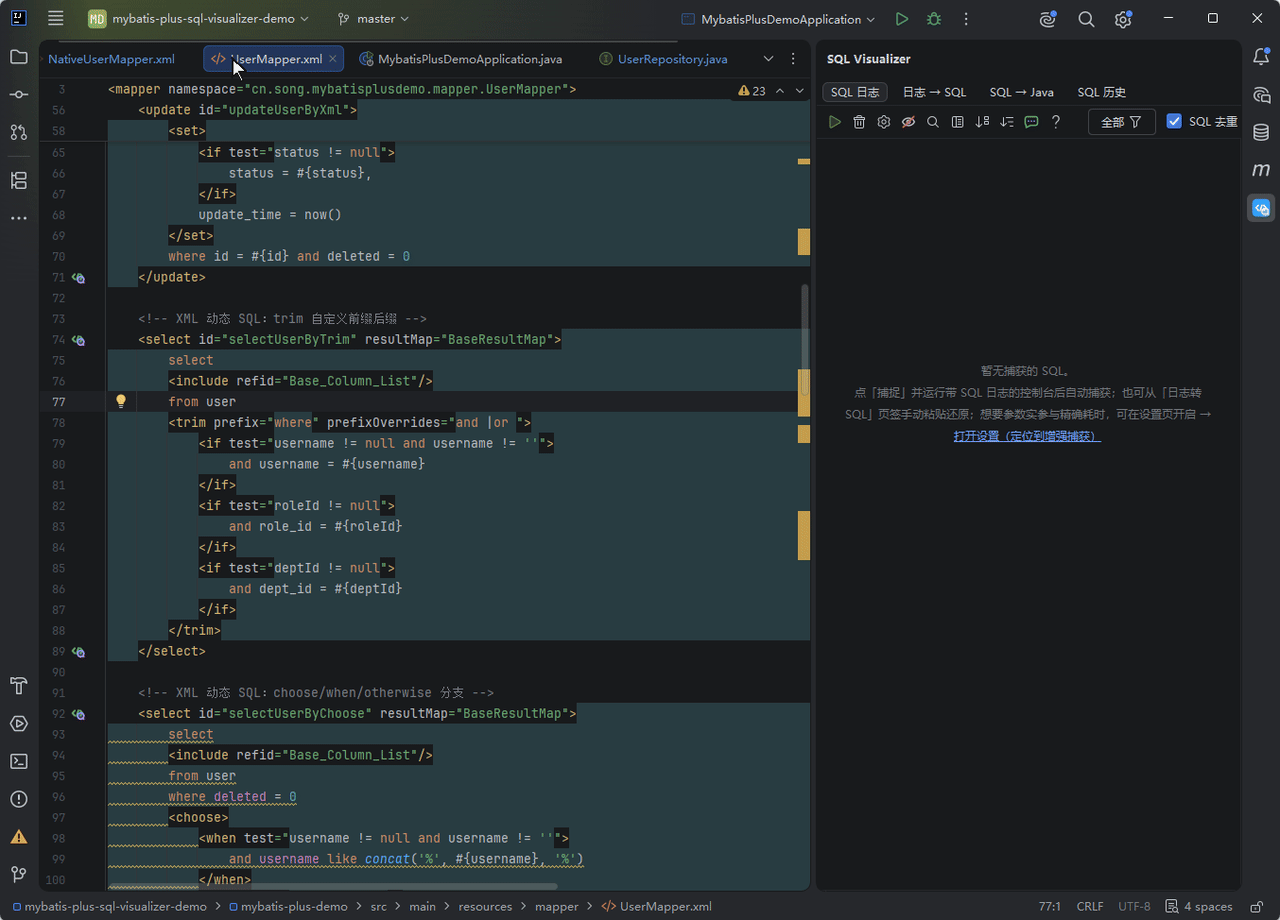Screen dimensions: 1280x920
Task: Open the Commit tool window icon
Action: pos(19,94)
